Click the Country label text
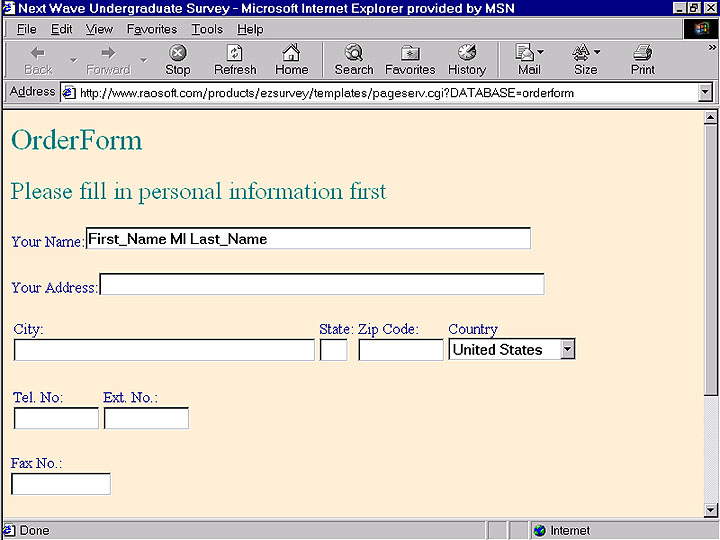This screenshot has height=540, width=720. [473, 329]
